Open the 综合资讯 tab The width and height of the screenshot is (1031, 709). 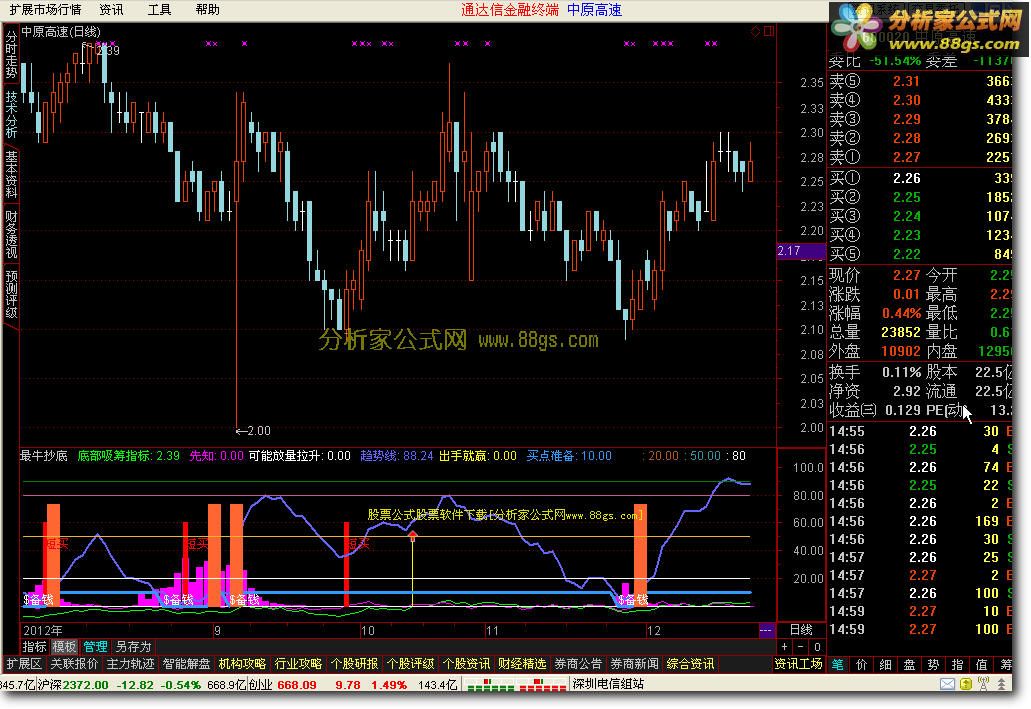coord(690,664)
